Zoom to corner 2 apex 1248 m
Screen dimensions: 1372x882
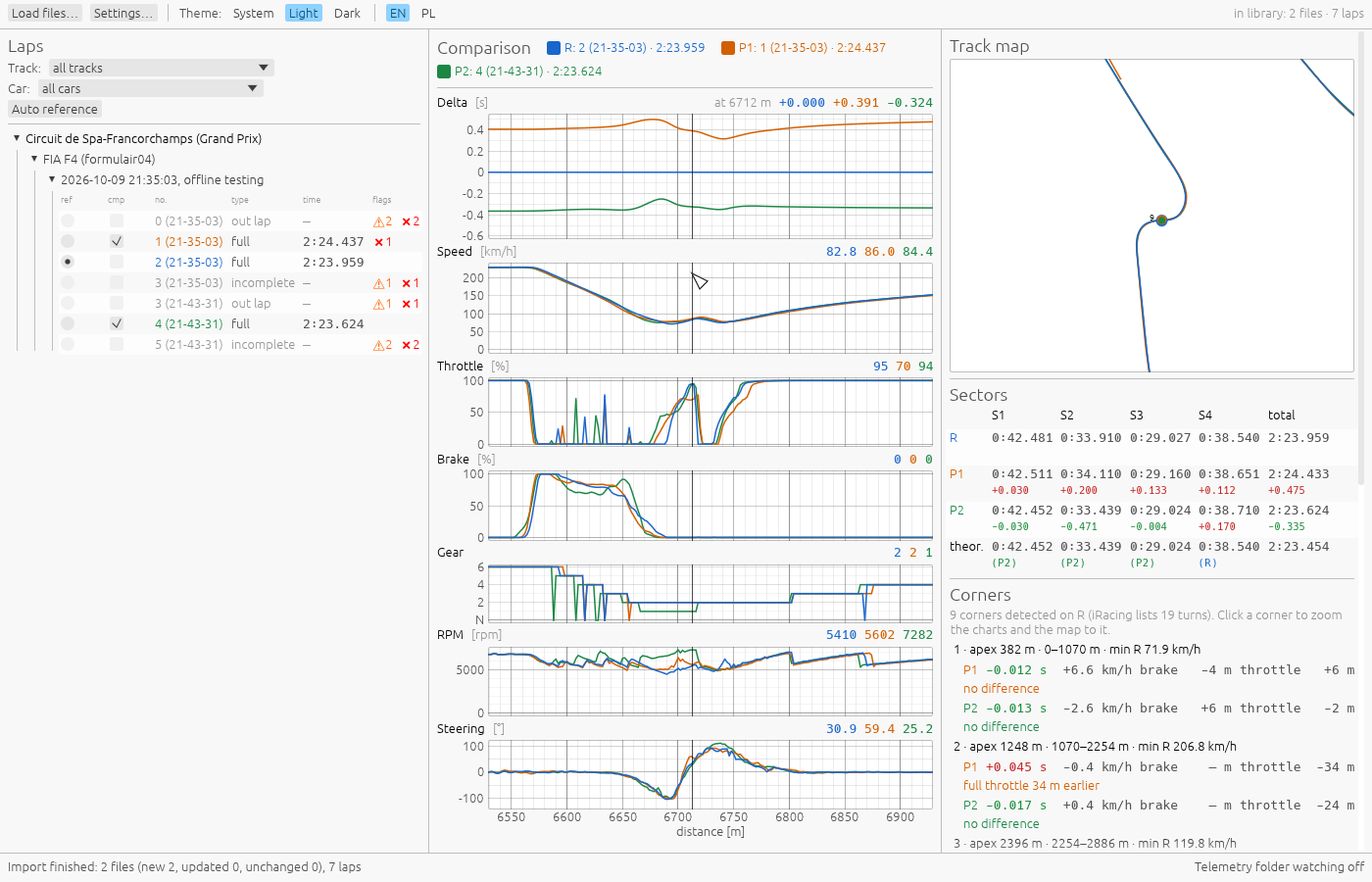point(1095,746)
